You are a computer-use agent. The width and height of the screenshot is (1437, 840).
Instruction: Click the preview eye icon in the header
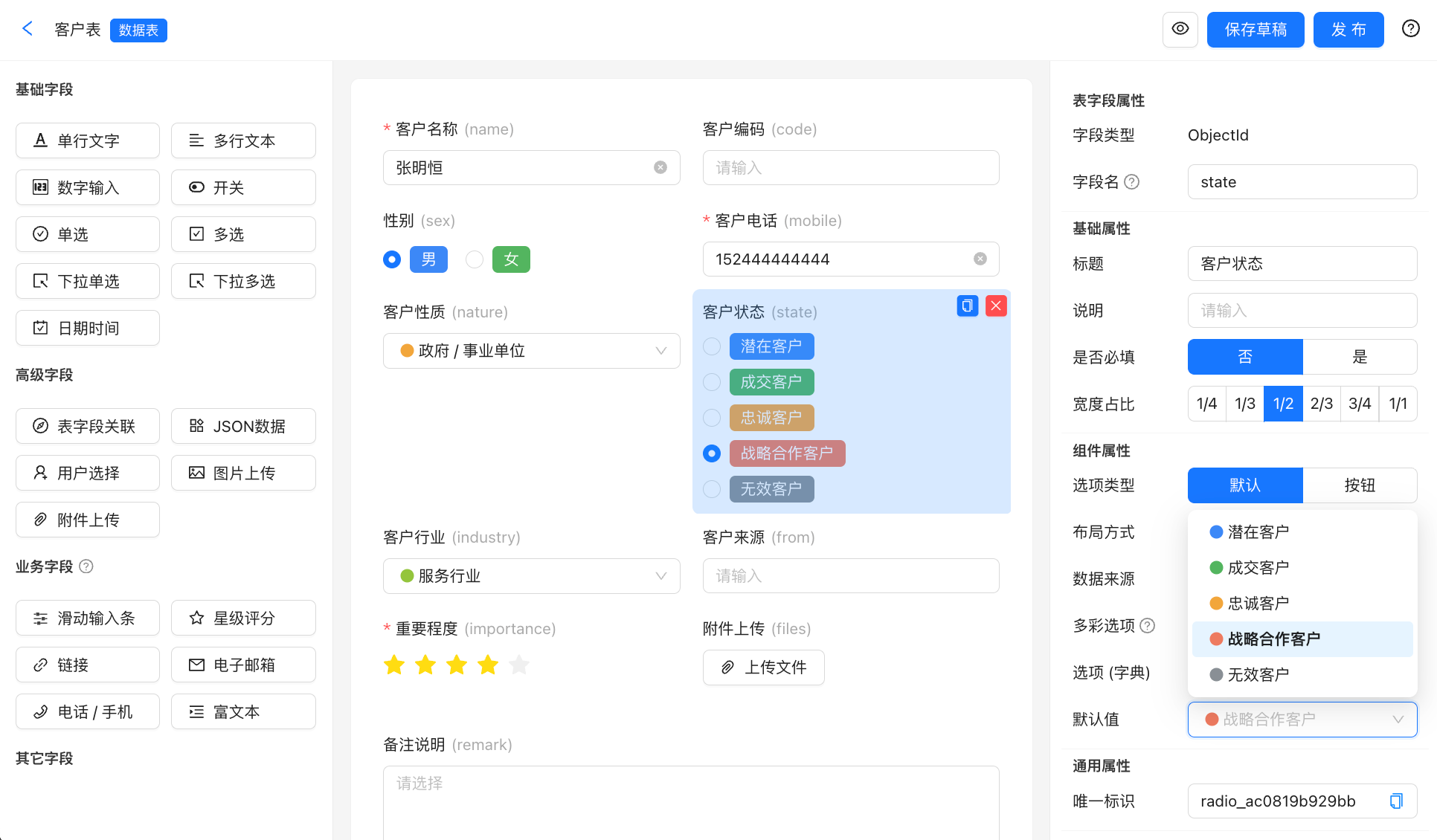point(1180,29)
